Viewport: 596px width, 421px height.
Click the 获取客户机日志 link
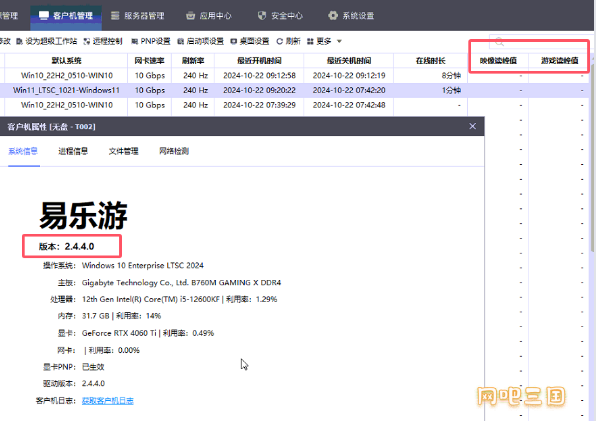tap(108, 400)
